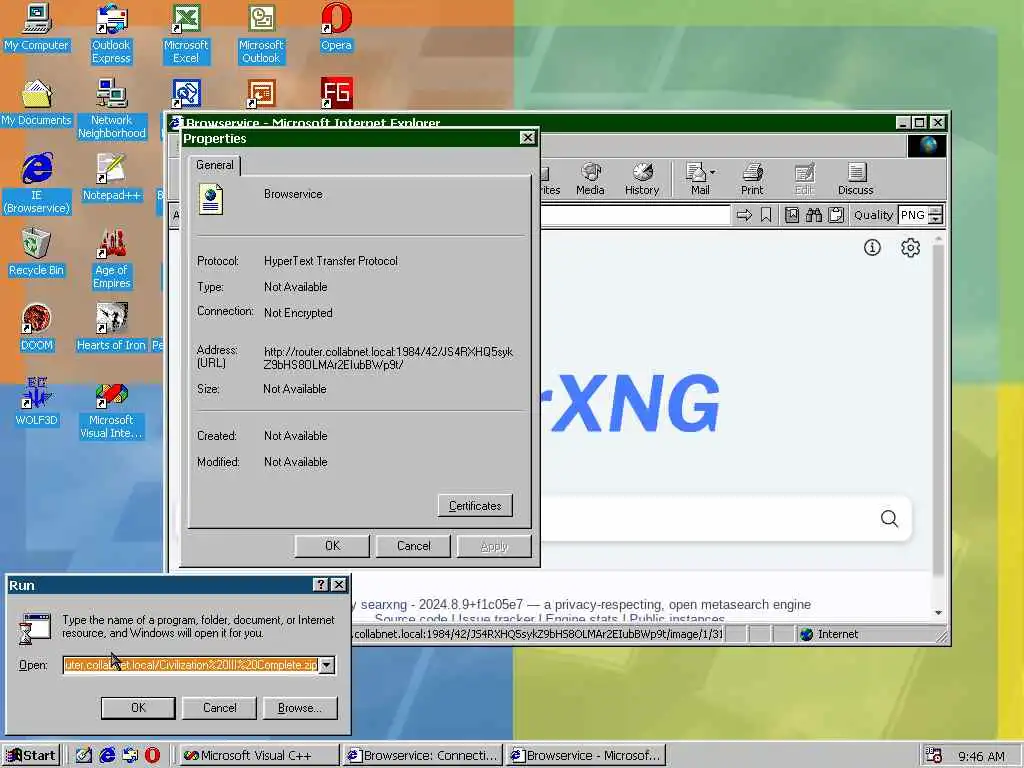Click Cancel in the Properties dialog
This screenshot has width=1024, height=768.
tap(413, 545)
